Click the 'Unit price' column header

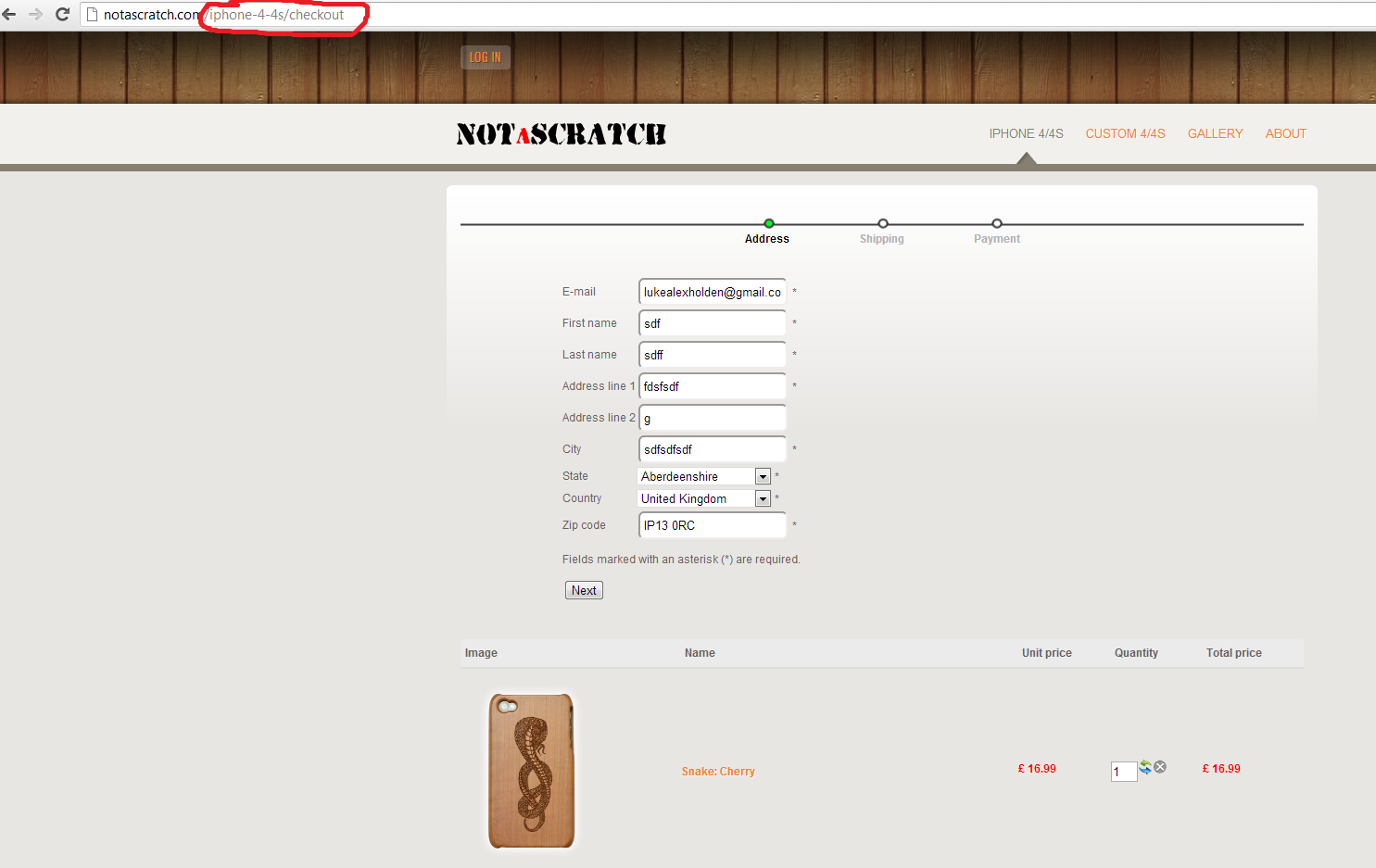pyautogui.click(x=1047, y=653)
